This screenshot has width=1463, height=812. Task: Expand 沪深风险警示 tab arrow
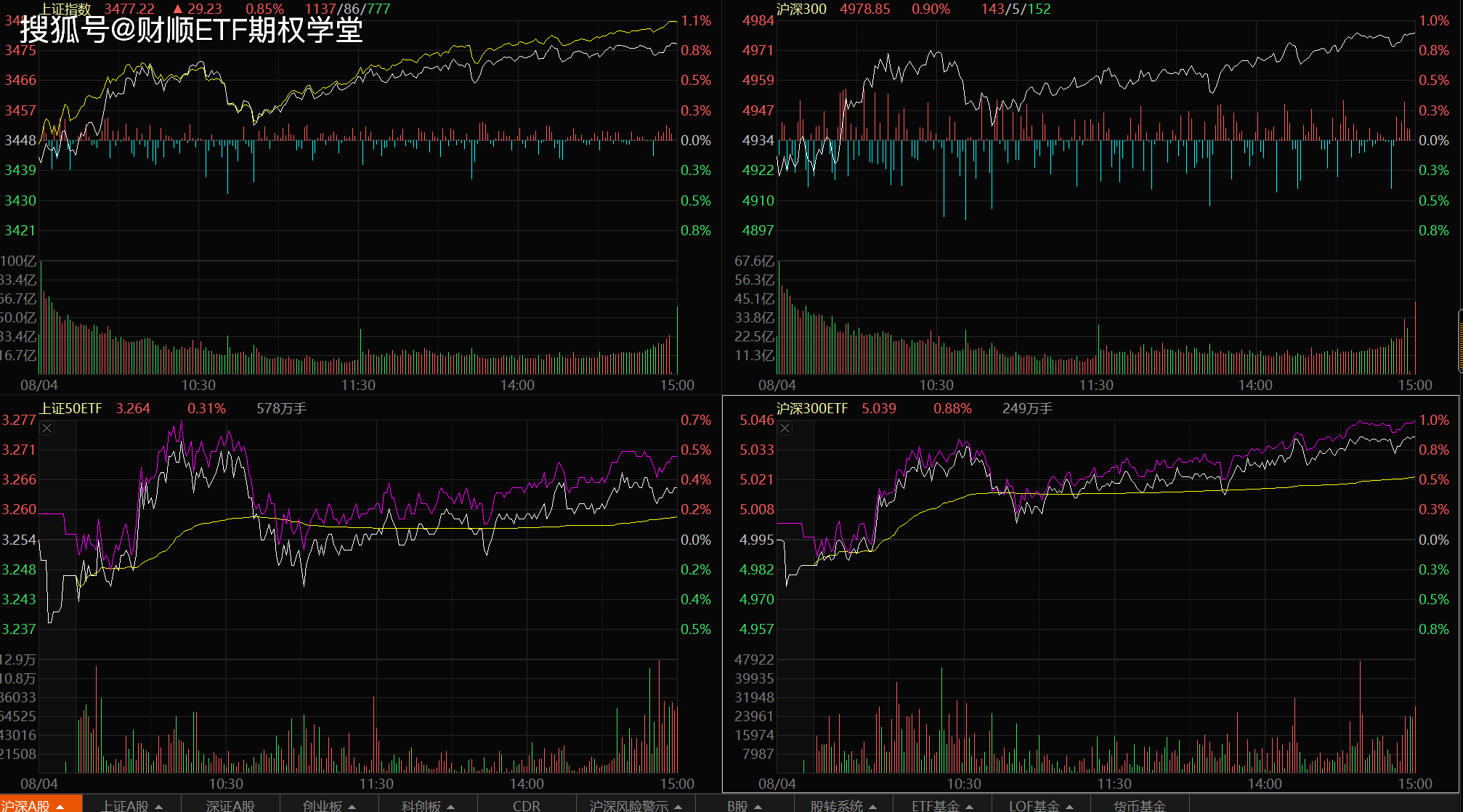pyautogui.click(x=678, y=807)
